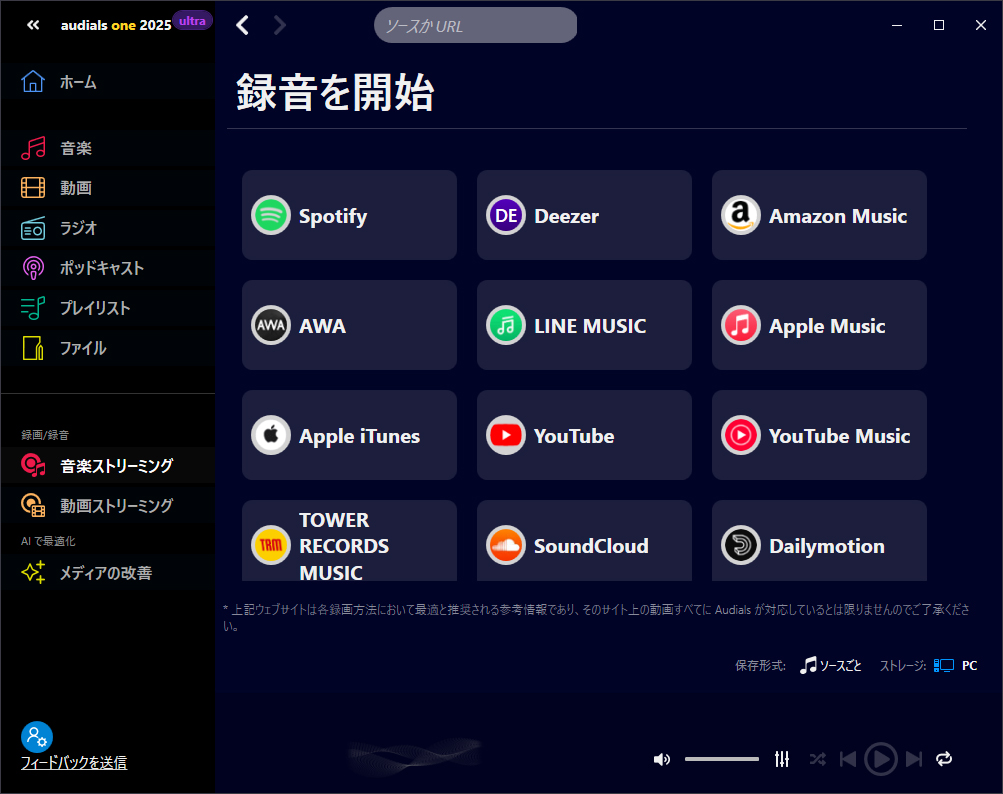The width and height of the screenshot is (1003, 794).
Task: Click the 録音を開始 page heading
Action: click(x=335, y=92)
